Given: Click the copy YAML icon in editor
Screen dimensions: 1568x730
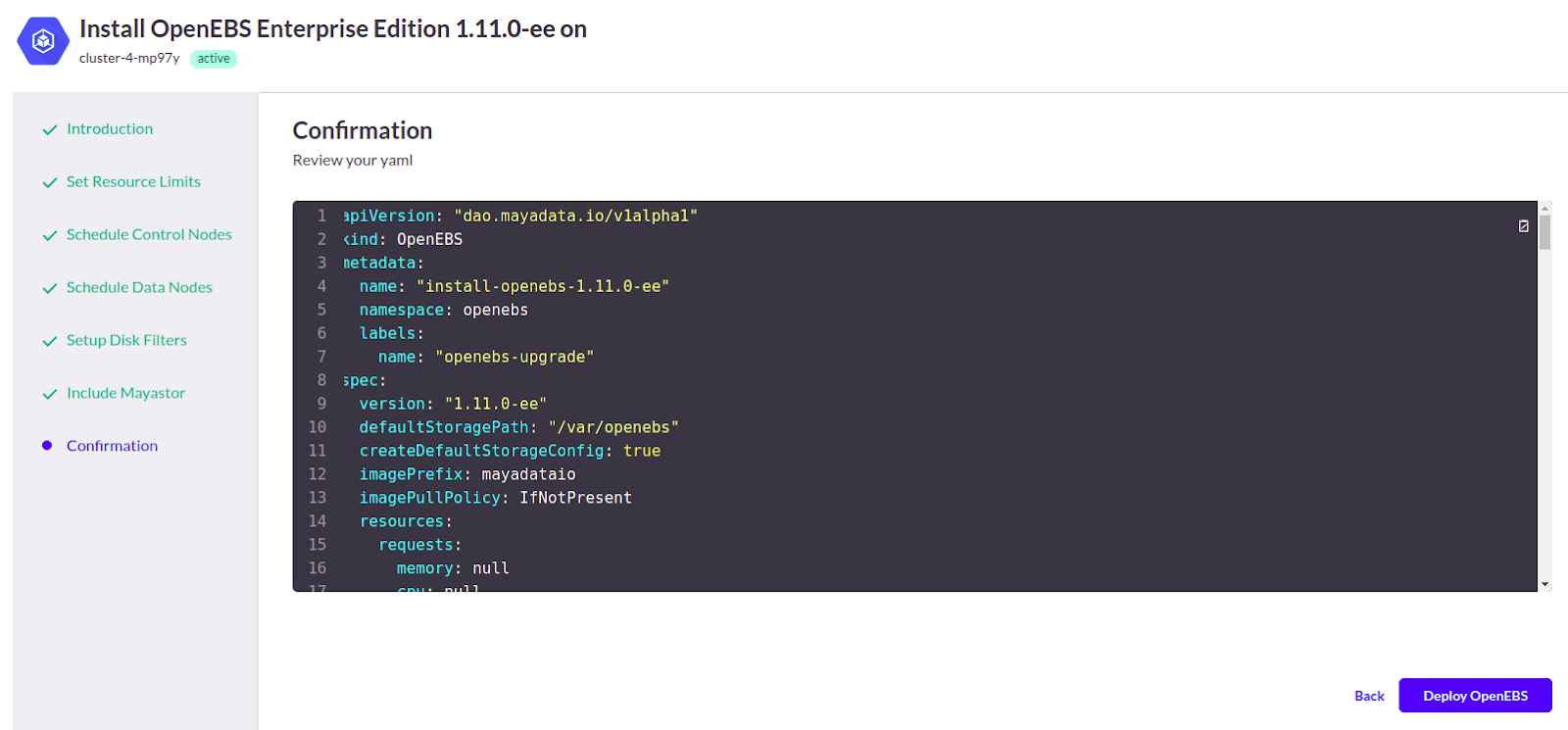Looking at the screenshot, I should pos(1523,225).
